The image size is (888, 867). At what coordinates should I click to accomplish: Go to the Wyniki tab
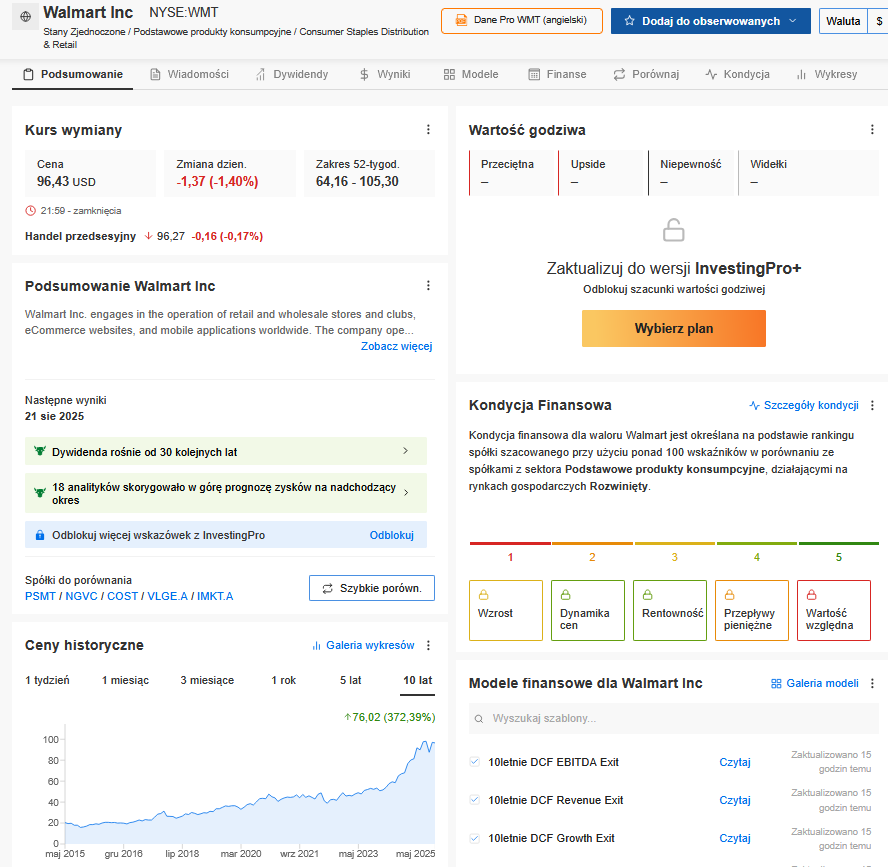click(385, 74)
